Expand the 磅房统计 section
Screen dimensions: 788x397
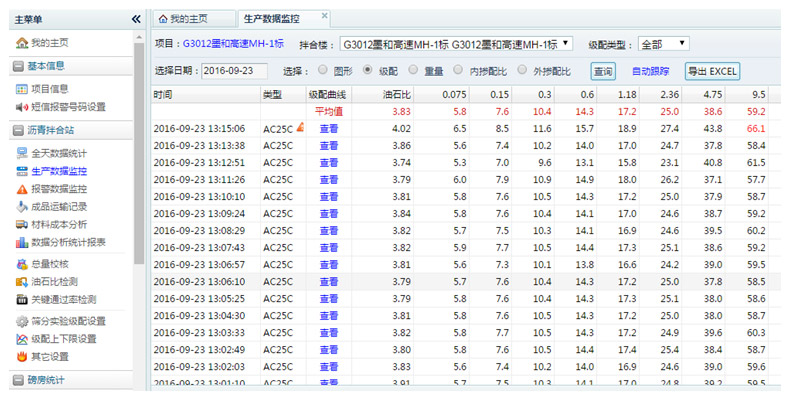click(19, 380)
